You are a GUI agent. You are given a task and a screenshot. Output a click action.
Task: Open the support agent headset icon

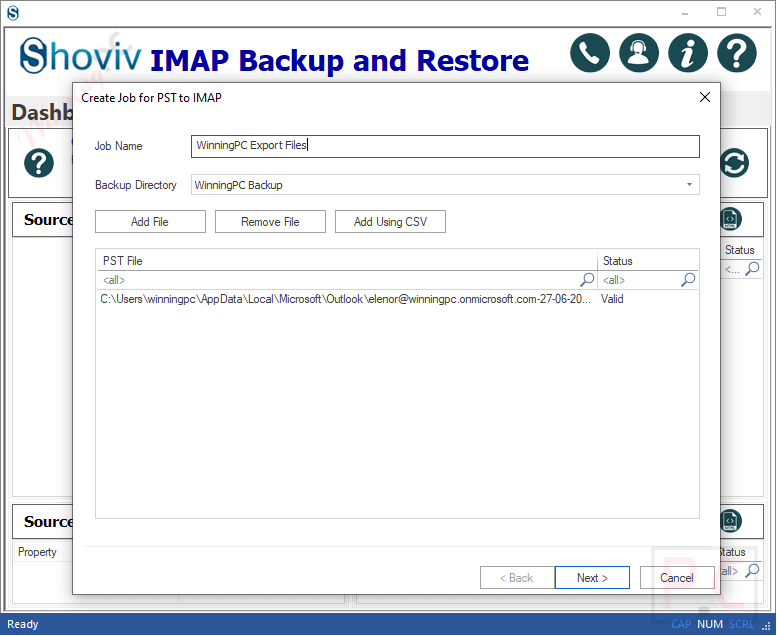click(x=639, y=53)
